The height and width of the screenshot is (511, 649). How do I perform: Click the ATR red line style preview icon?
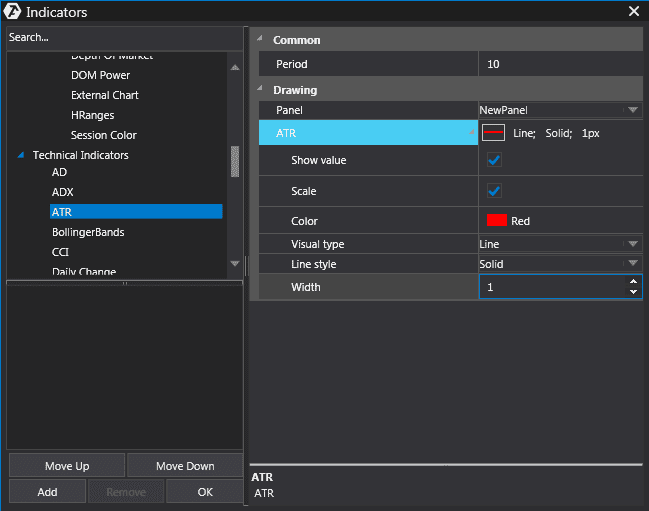(x=494, y=133)
